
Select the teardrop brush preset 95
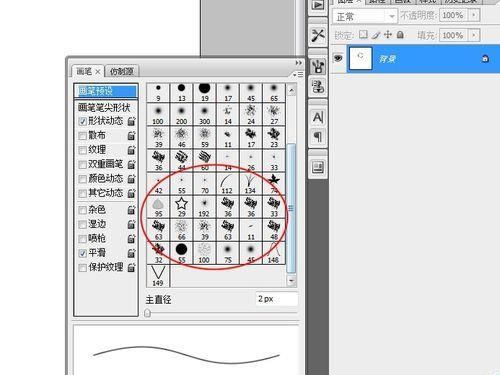(x=158, y=207)
